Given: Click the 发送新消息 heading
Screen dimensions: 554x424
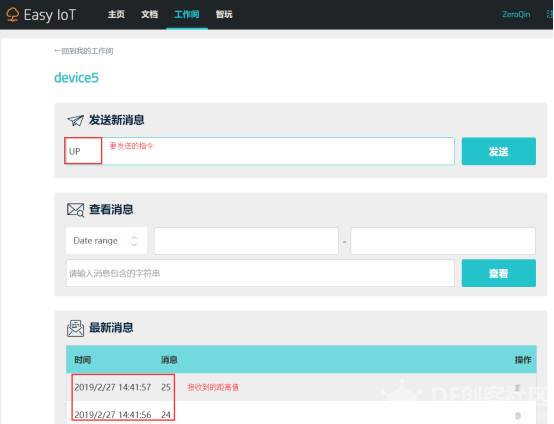Looking at the screenshot, I should (x=117, y=120).
